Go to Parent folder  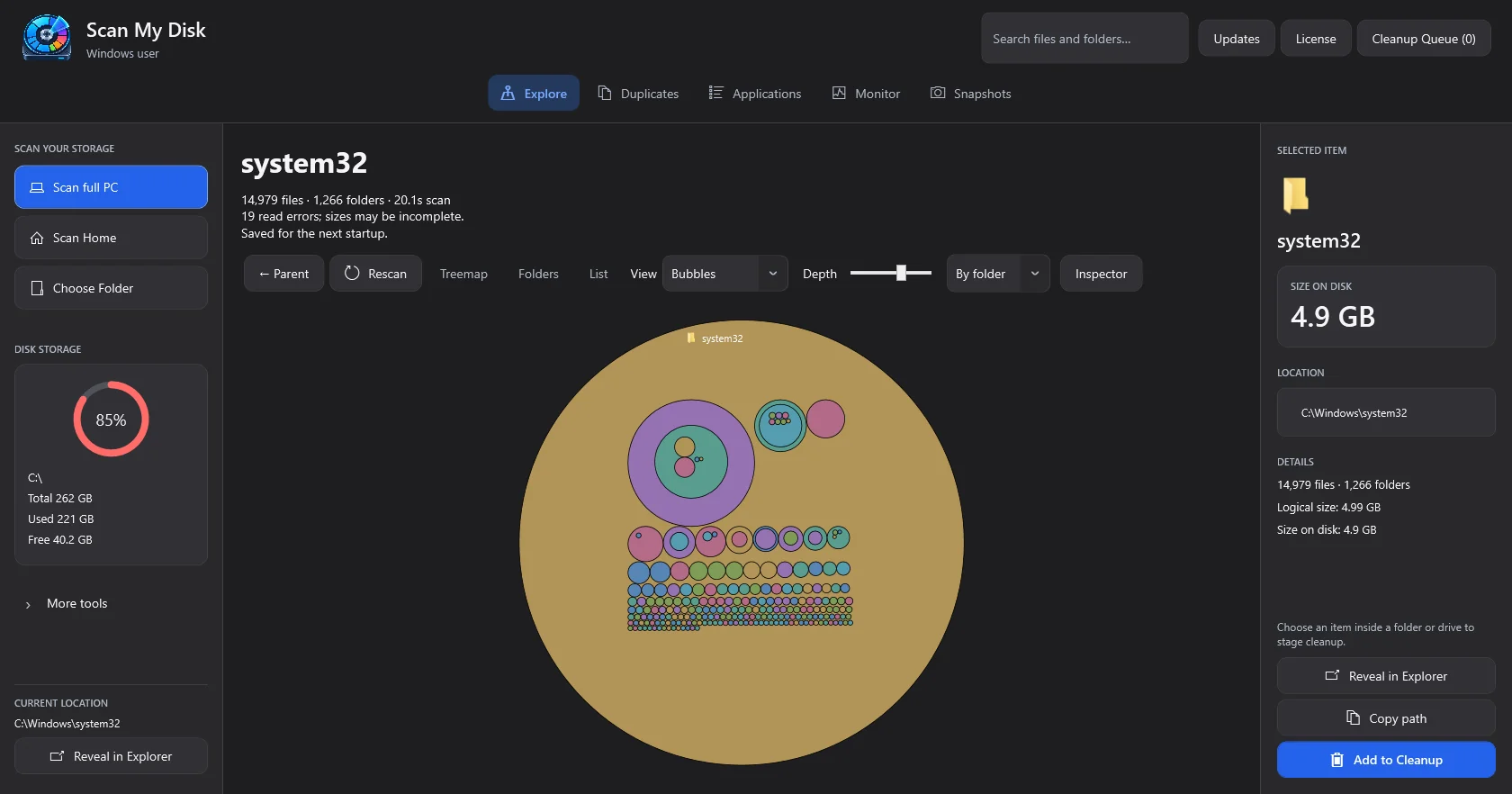(x=283, y=274)
